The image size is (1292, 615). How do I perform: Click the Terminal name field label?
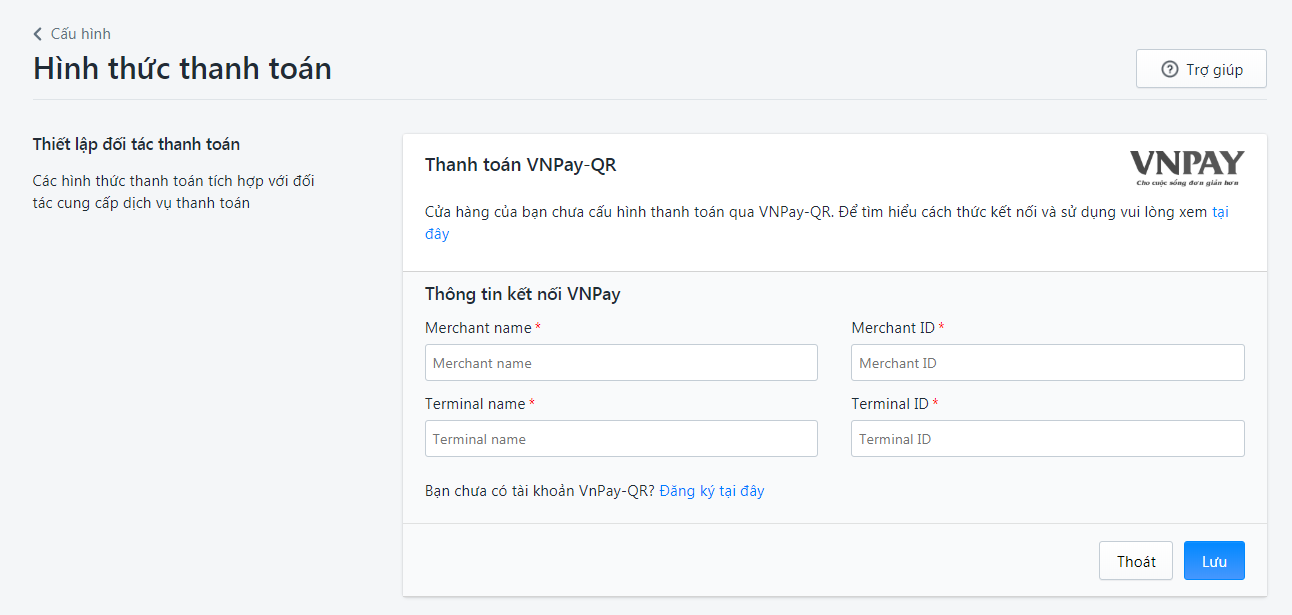coord(475,404)
